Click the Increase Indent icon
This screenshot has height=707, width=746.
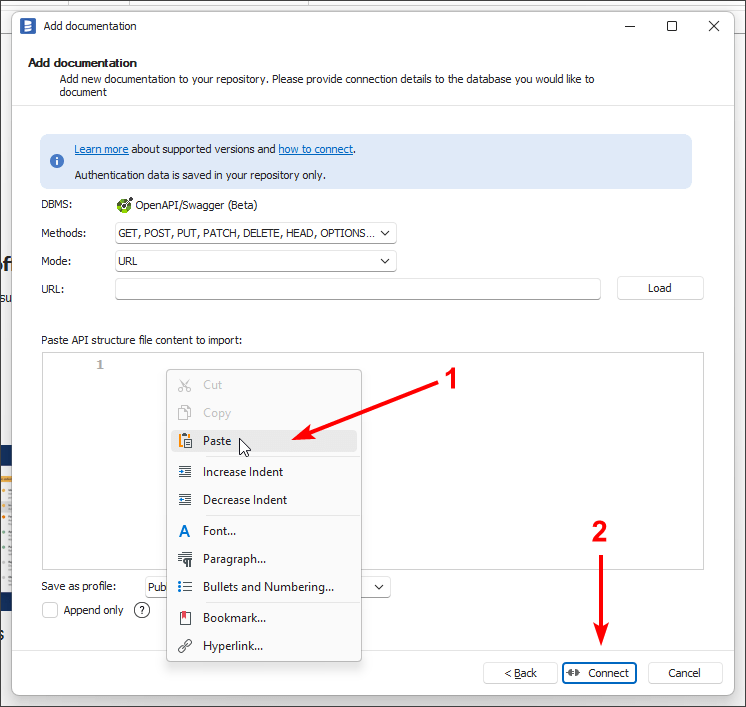[185, 471]
